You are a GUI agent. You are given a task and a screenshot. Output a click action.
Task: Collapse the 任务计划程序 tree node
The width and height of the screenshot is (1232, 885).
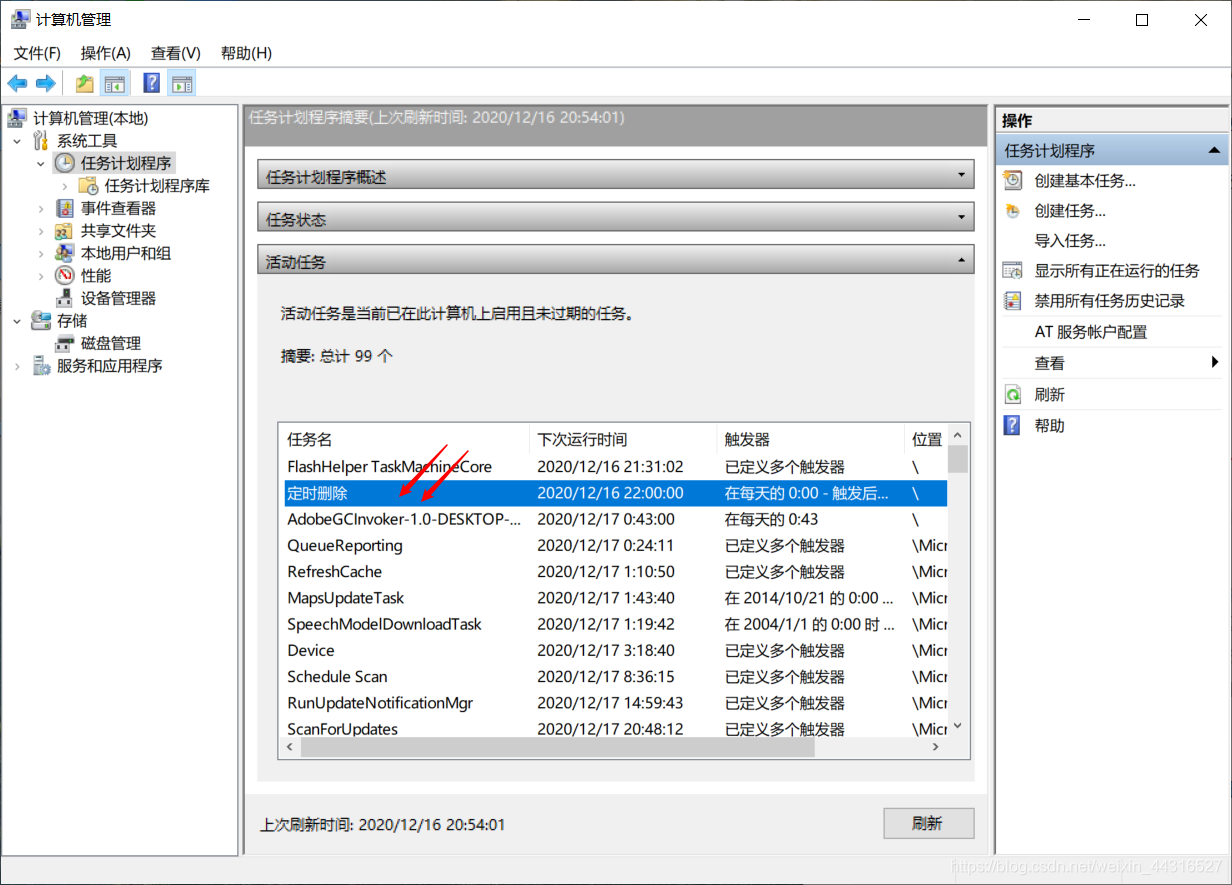click(x=41, y=163)
